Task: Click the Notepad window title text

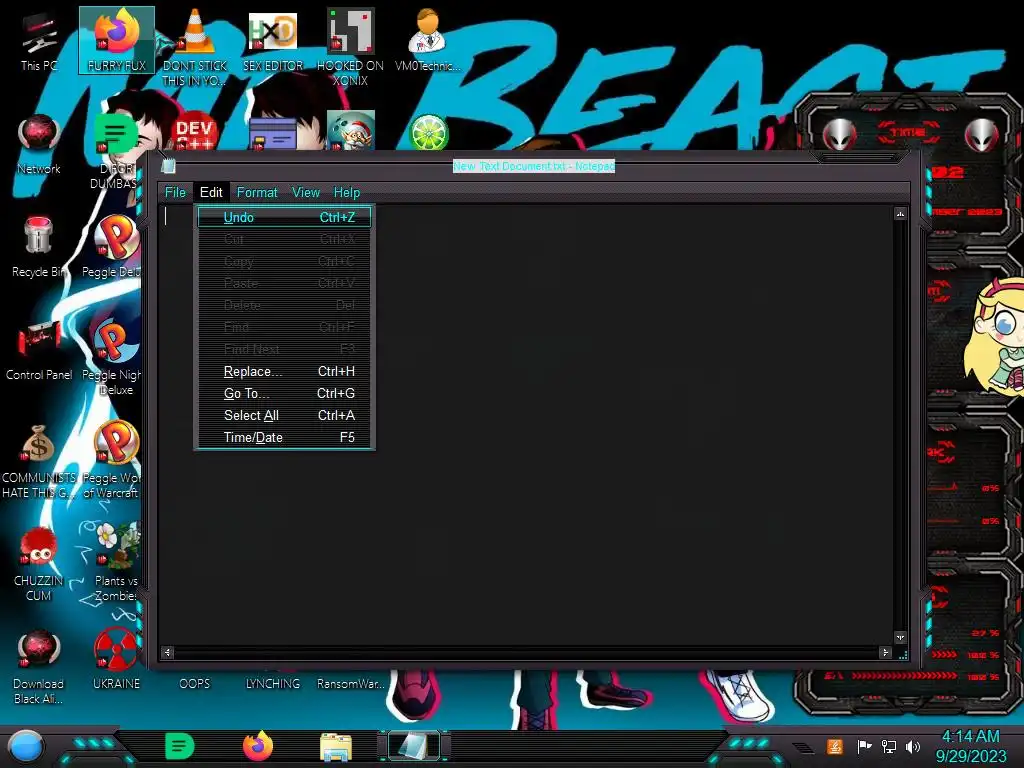Action: tap(534, 166)
